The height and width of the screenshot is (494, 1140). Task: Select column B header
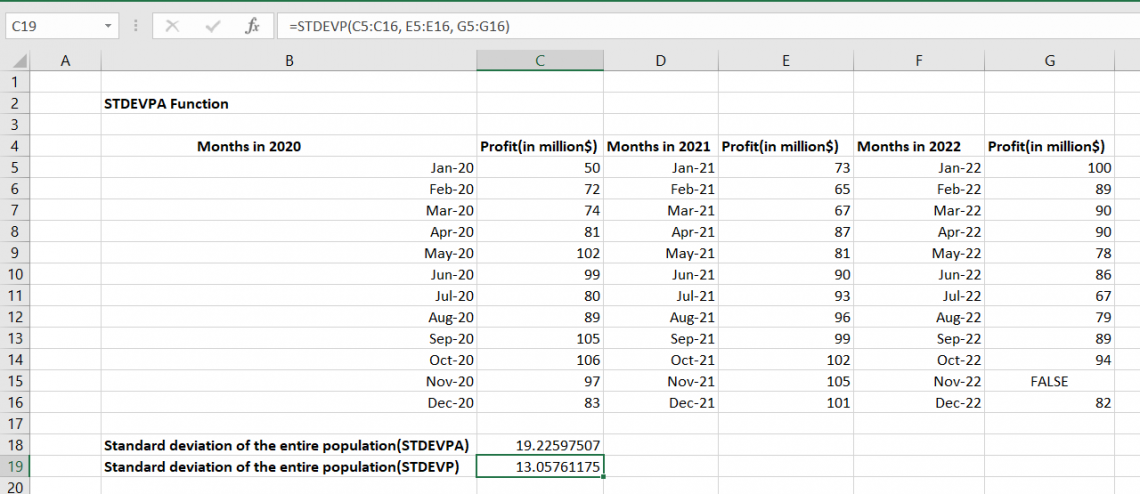(289, 61)
